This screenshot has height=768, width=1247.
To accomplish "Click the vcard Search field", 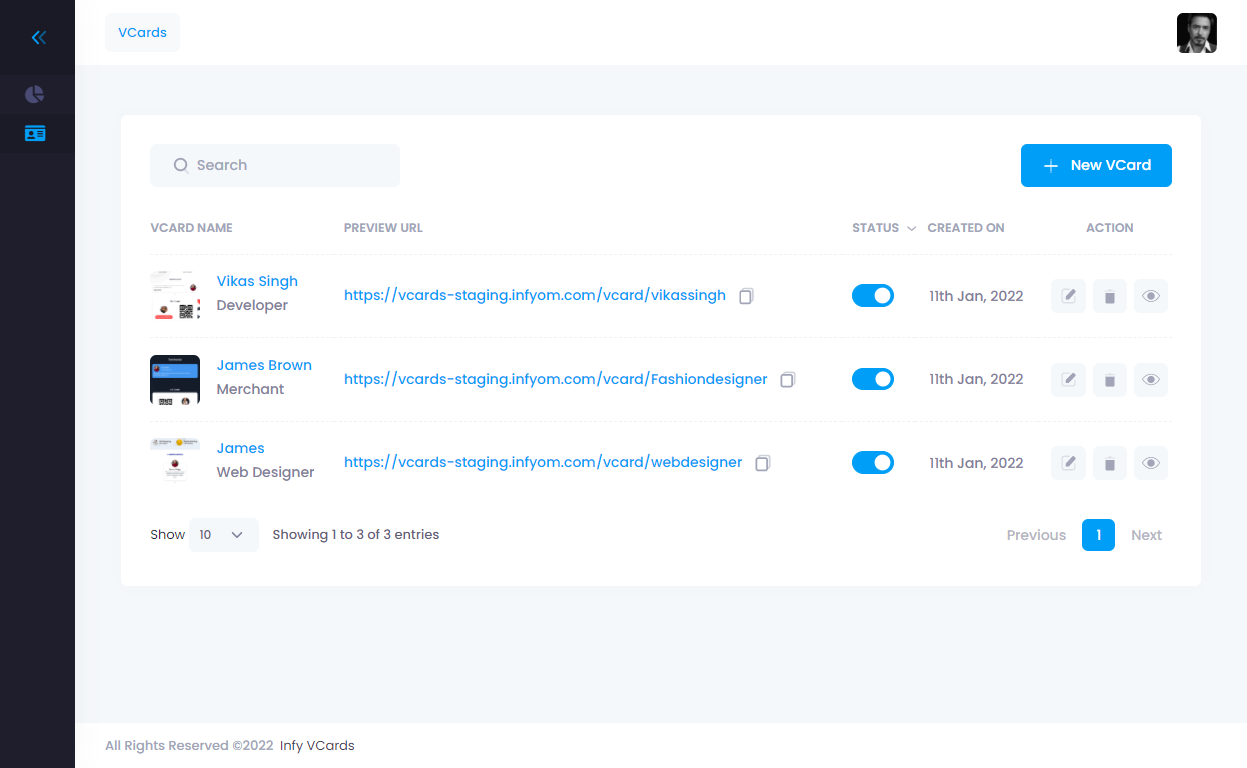I will point(275,165).
